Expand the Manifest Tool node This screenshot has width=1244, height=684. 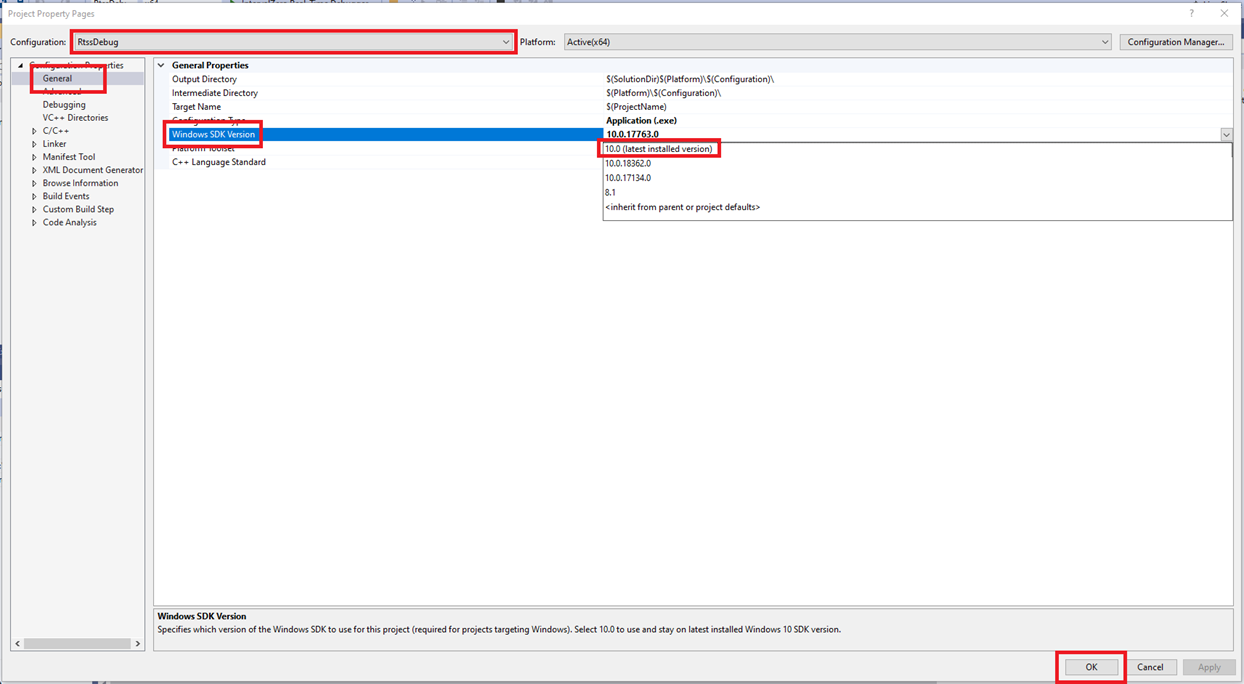(34, 157)
